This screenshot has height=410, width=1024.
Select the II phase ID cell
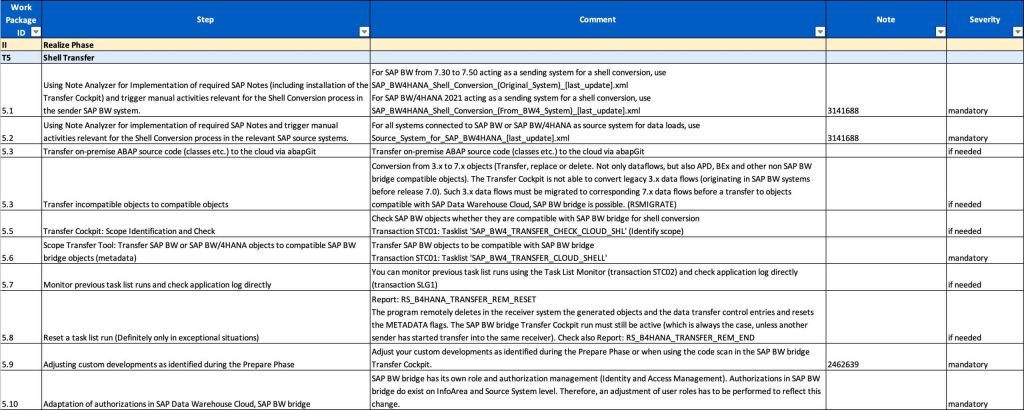click(x=21, y=45)
